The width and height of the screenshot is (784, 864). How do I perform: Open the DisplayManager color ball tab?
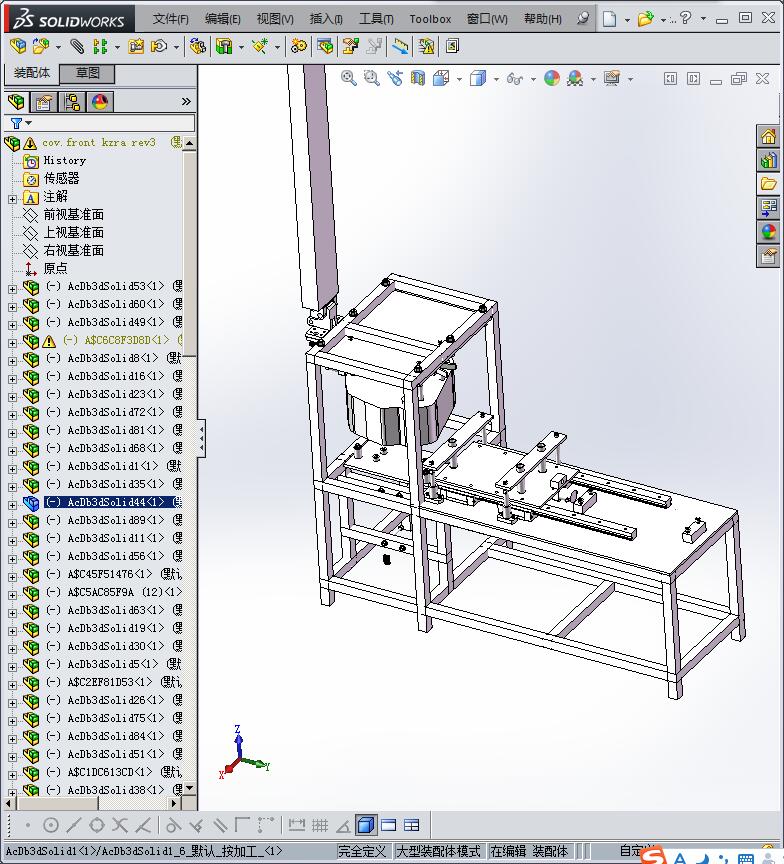coord(100,102)
